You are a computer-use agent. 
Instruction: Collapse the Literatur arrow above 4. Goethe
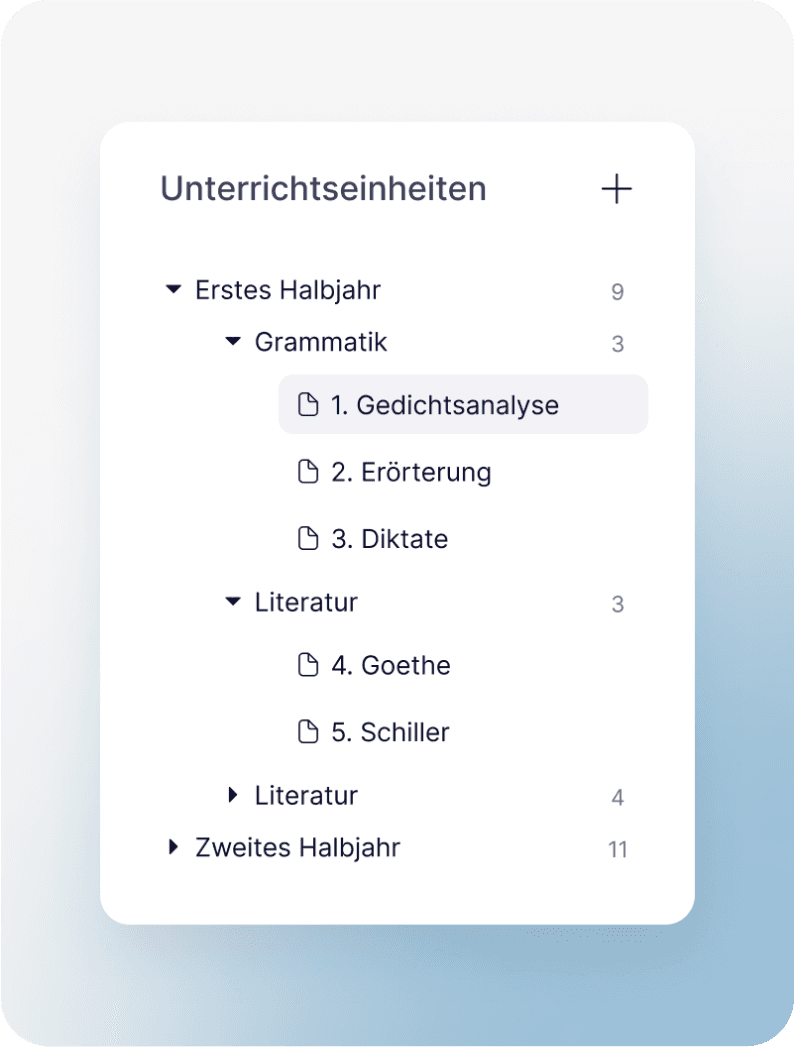point(234,602)
